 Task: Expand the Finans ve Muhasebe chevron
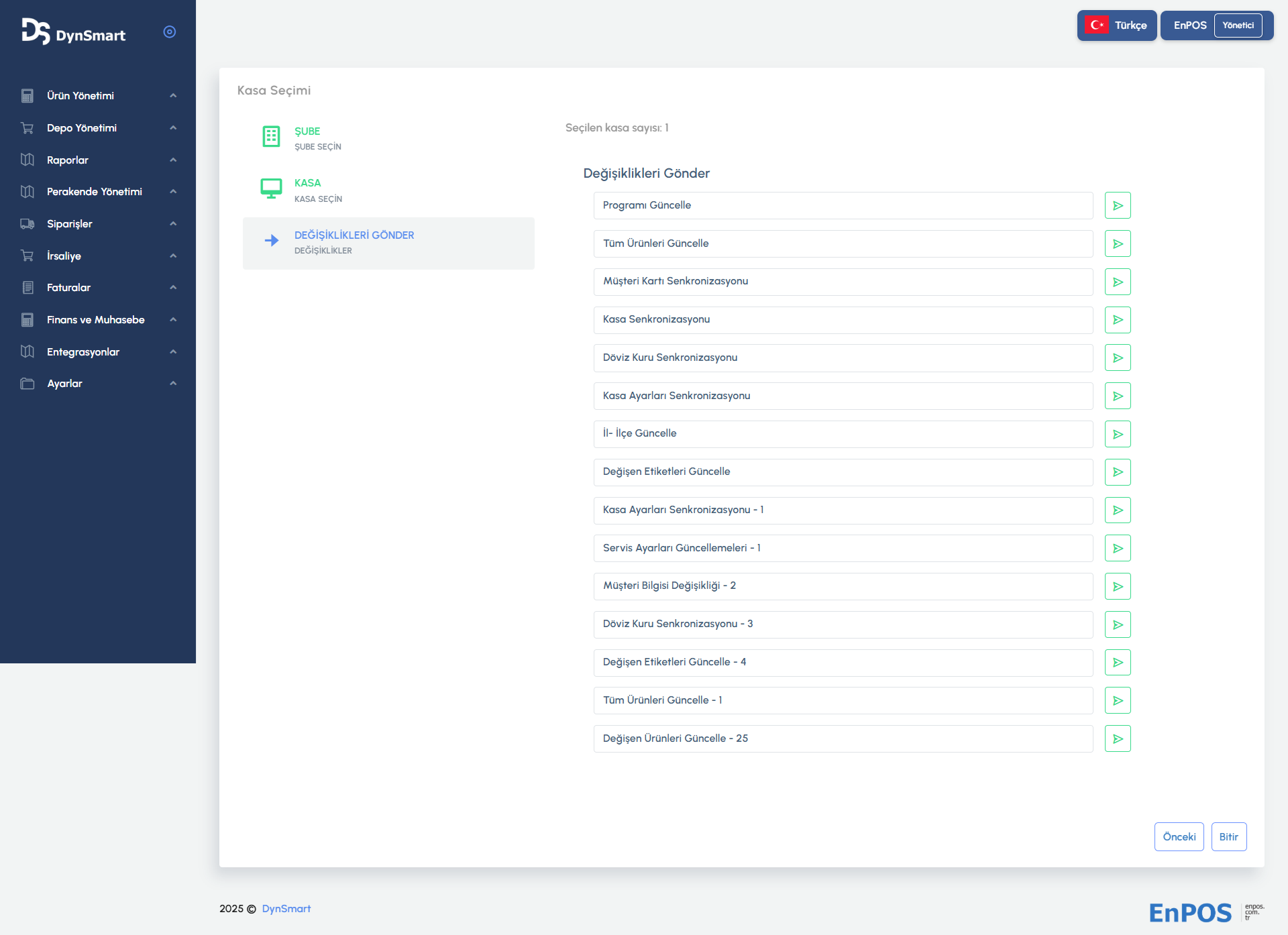173,320
